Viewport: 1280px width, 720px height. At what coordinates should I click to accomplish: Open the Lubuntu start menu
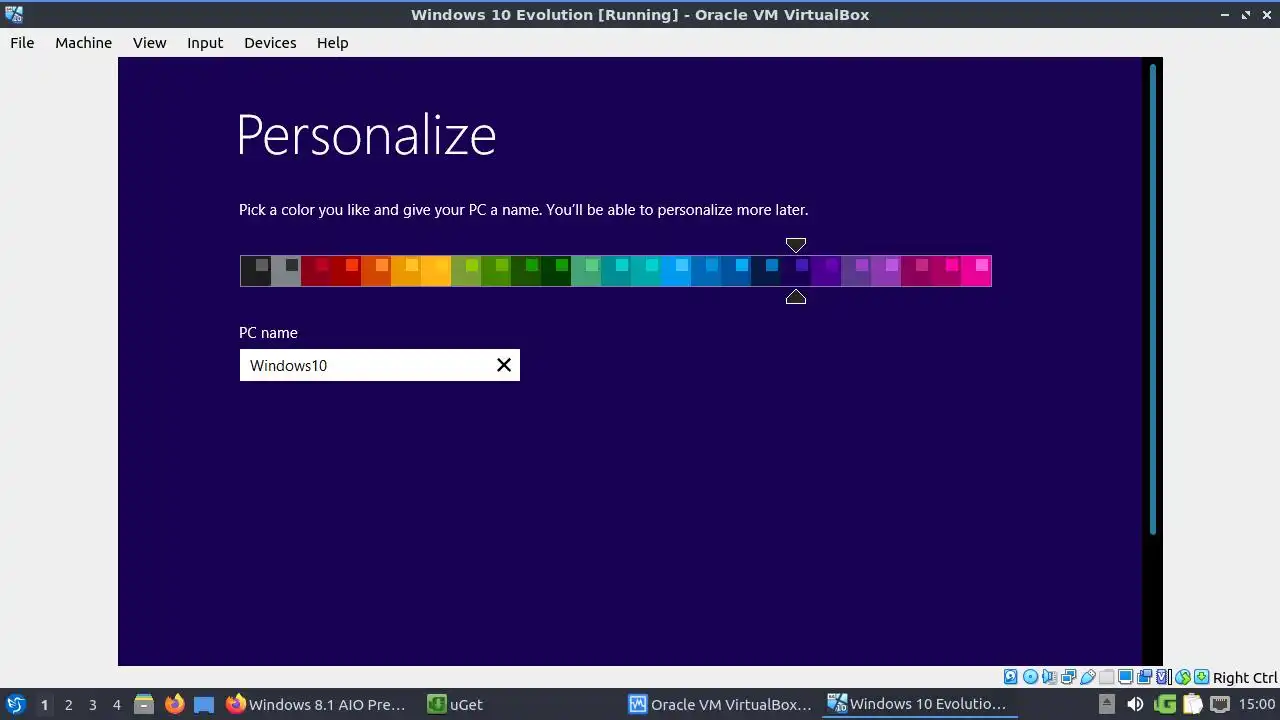[15, 704]
